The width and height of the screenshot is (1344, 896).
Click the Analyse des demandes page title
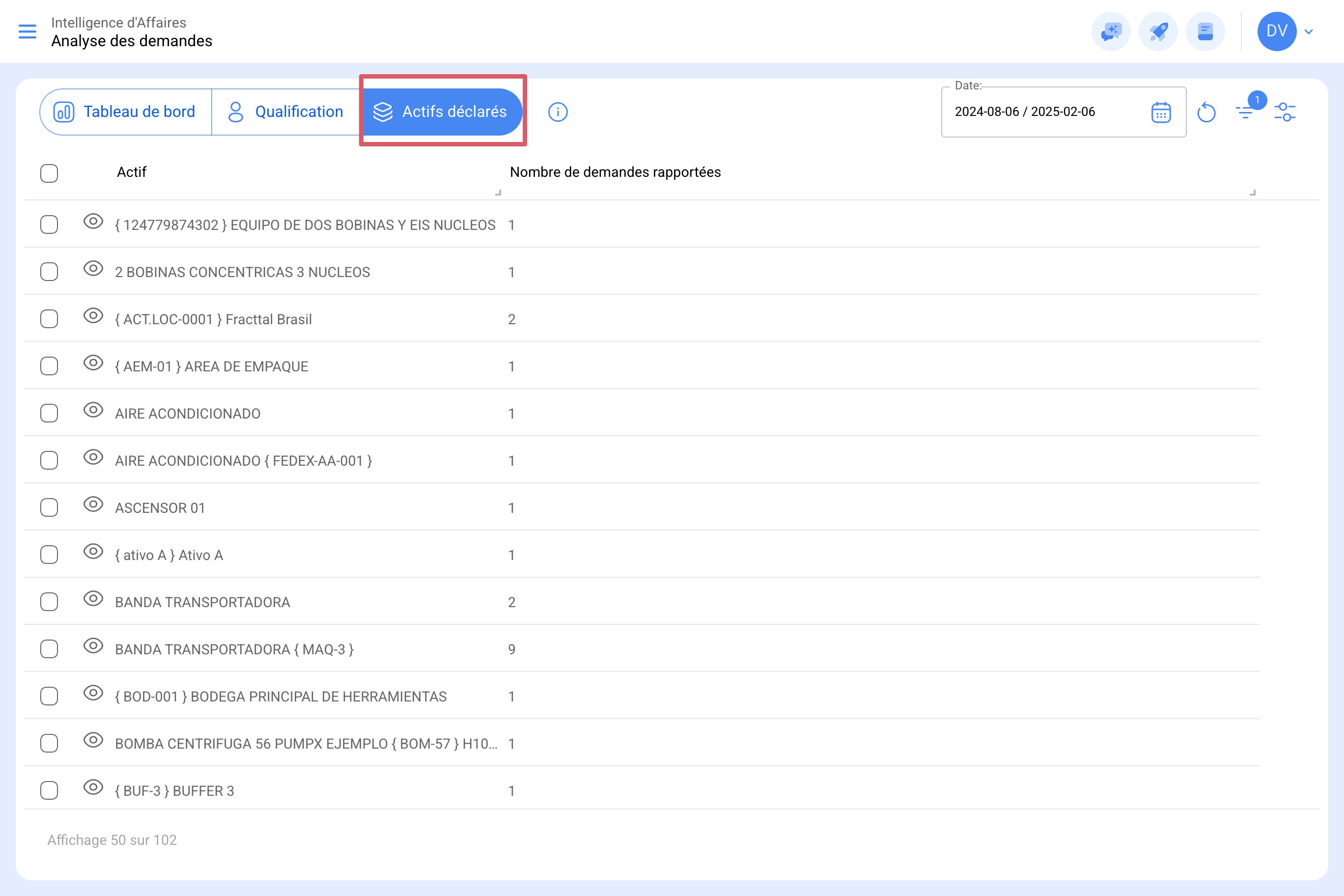[x=132, y=41]
